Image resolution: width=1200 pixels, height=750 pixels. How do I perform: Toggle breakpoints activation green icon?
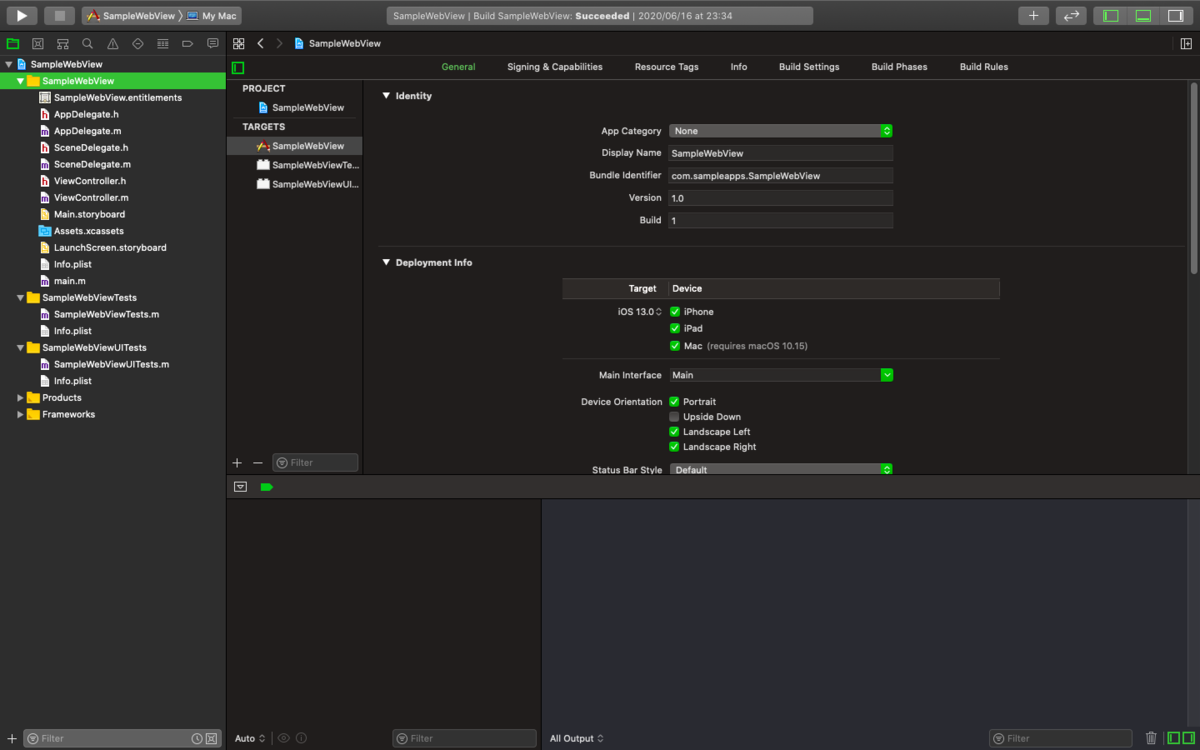pyautogui.click(x=266, y=487)
